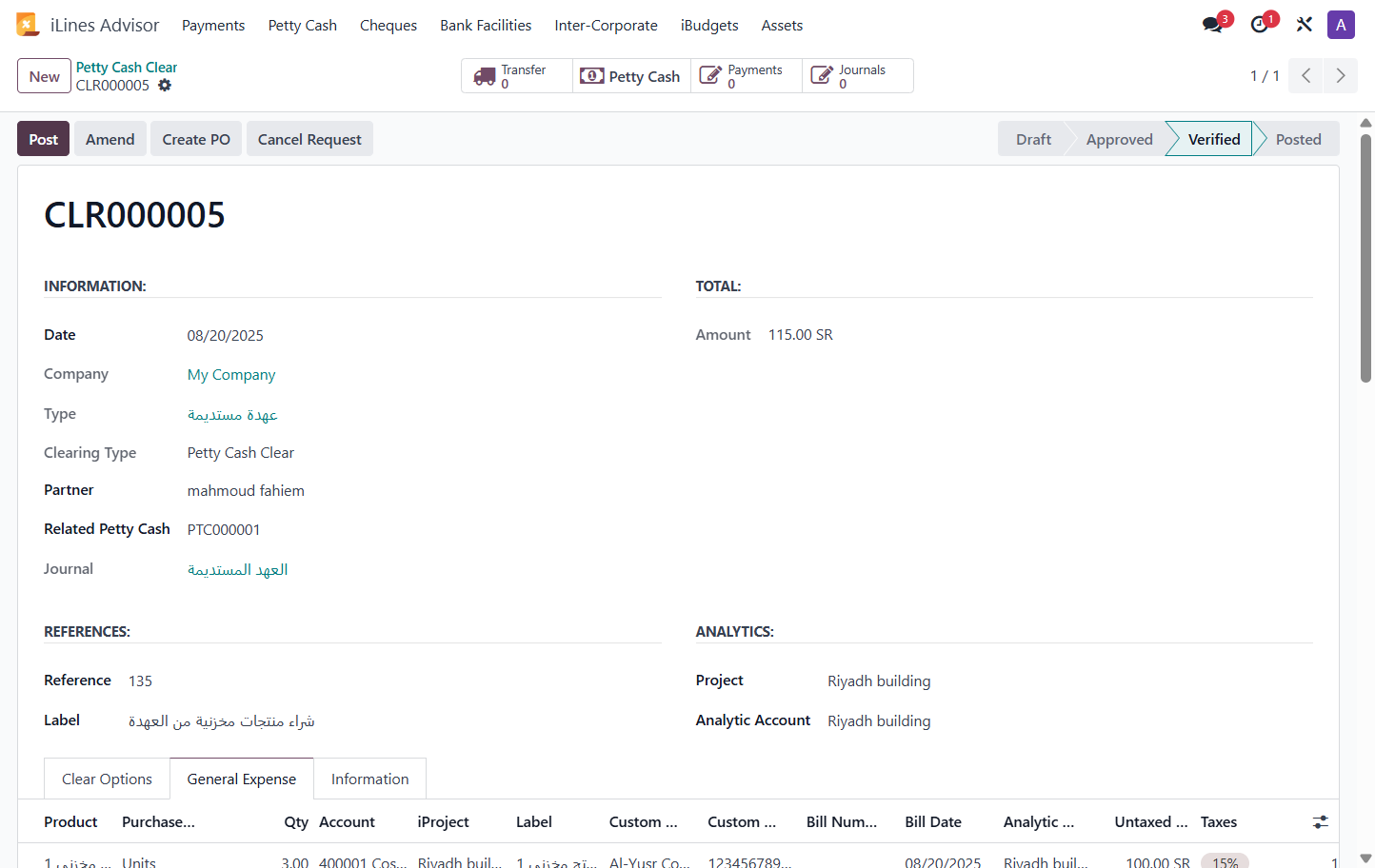
Task: Go to the next record
Action: 1341,76
